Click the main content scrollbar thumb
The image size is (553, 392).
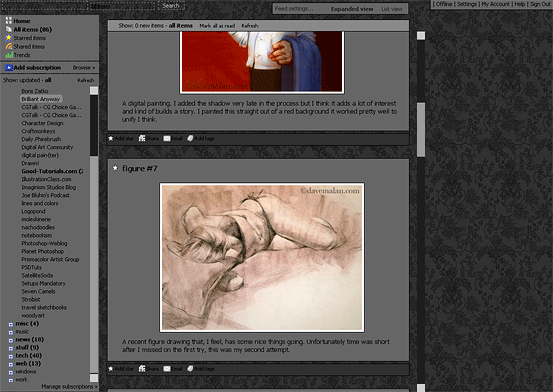click(421, 129)
